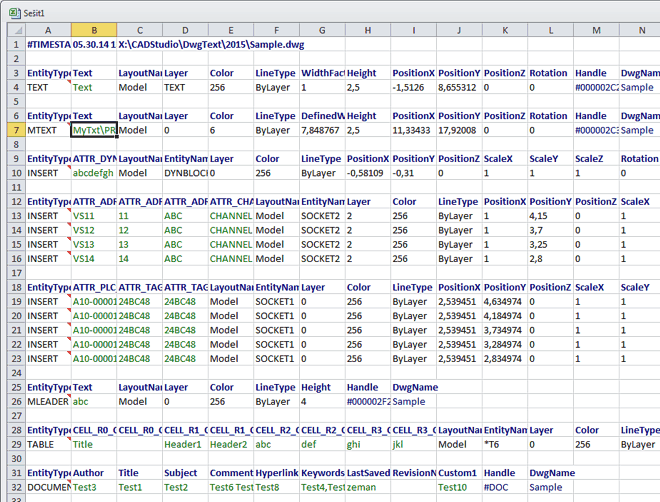Viewport: 660px width, 502px height.
Task: Click Header1 cell in row 29
Action: 185,444
